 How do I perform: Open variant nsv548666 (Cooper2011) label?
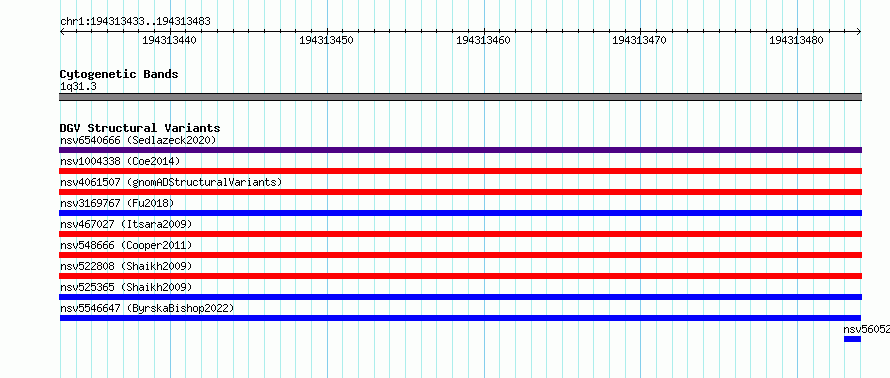point(126,245)
